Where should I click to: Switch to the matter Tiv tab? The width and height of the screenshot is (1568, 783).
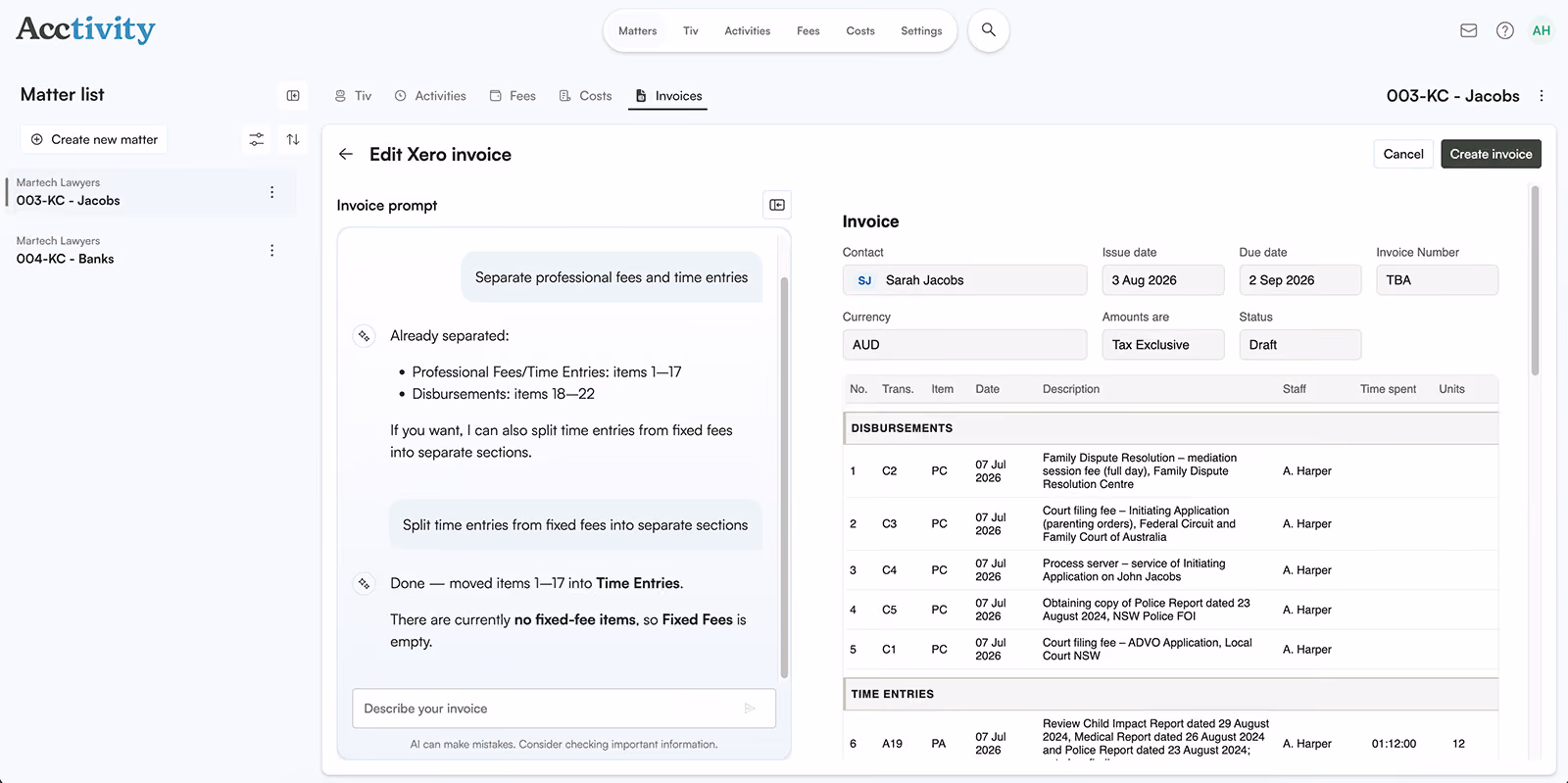tap(353, 96)
